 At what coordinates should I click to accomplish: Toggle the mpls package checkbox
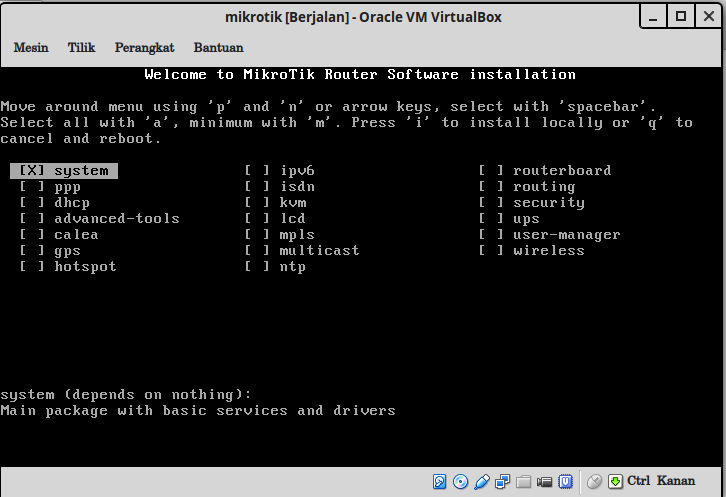coord(257,234)
